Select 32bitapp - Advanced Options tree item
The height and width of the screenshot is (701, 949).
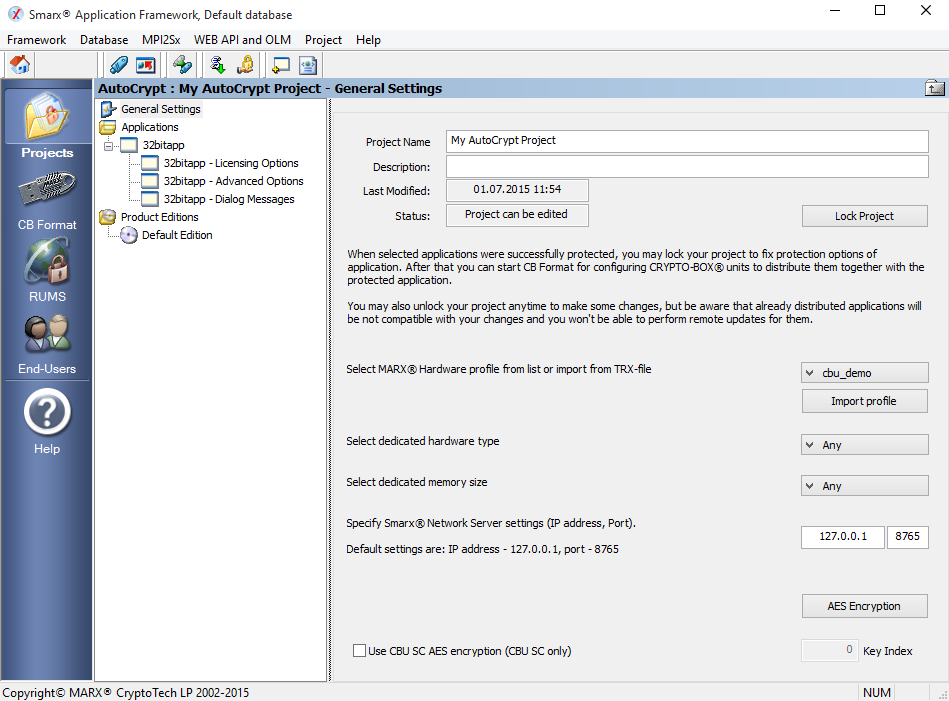click(x=233, y=181)
